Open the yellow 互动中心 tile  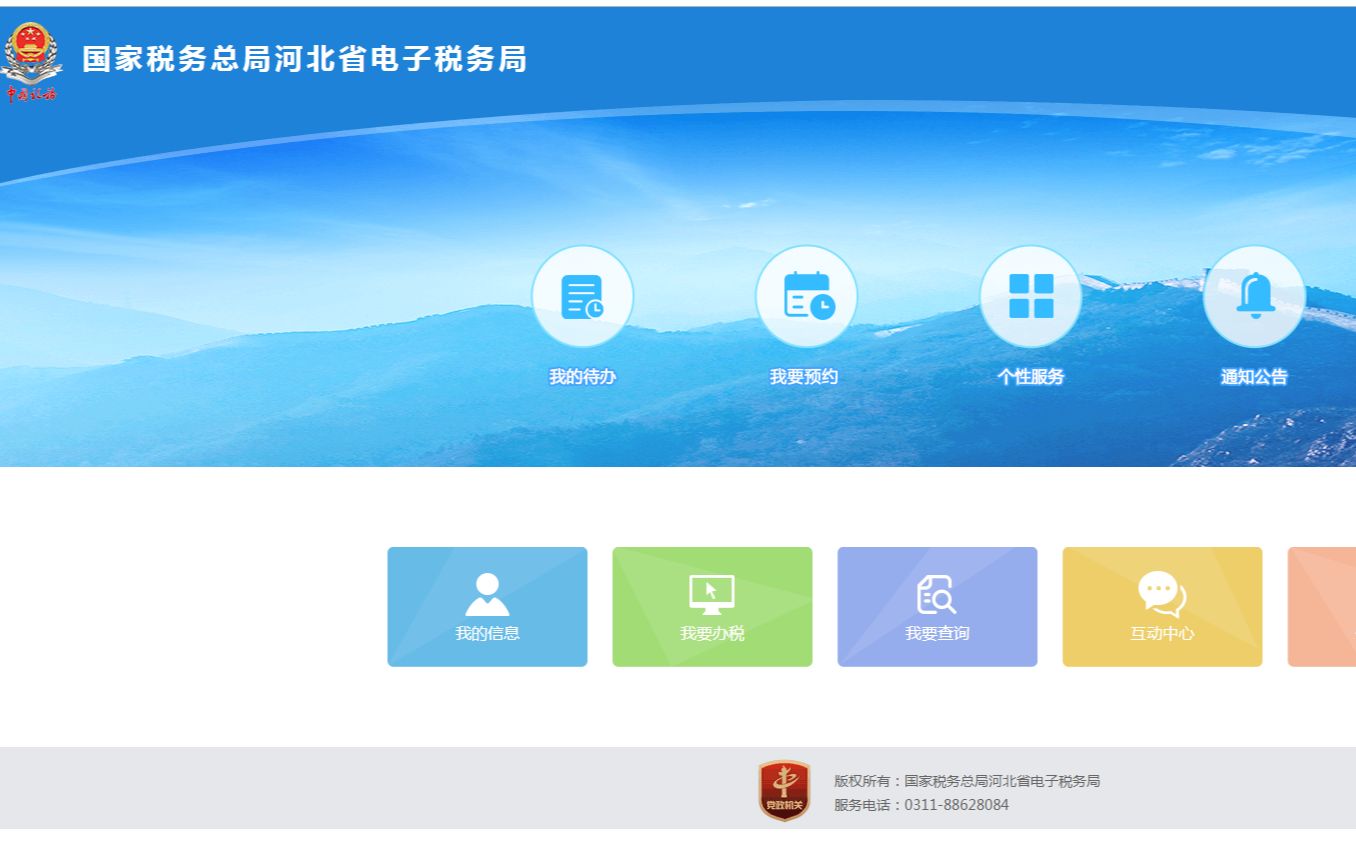click(x=1161, y=605)
